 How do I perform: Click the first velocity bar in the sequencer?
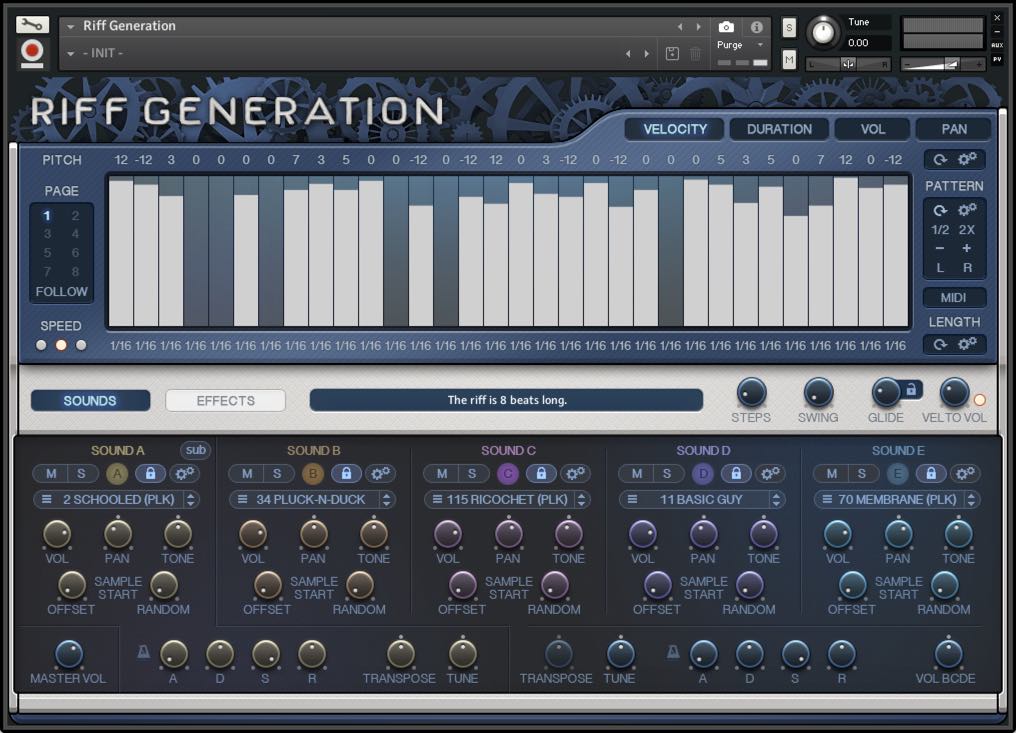click(x=121, y=252)
